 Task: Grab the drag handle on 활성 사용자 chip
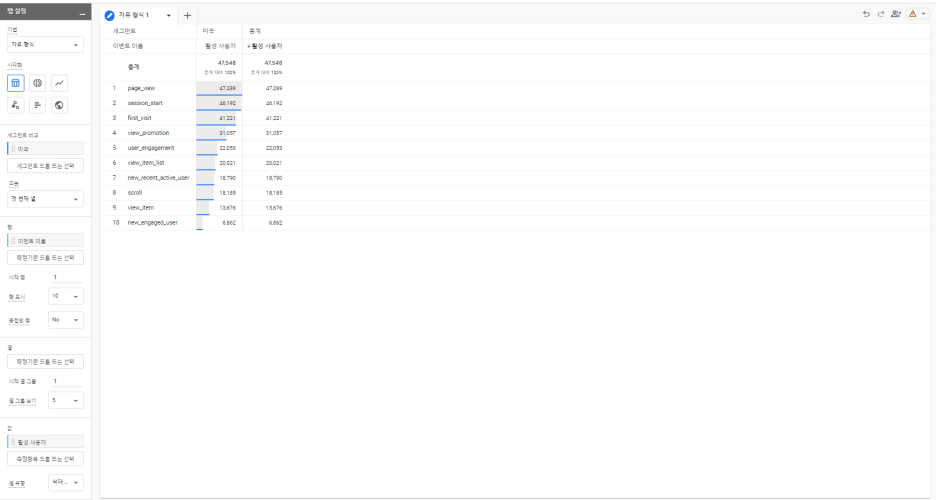(13, 442)
